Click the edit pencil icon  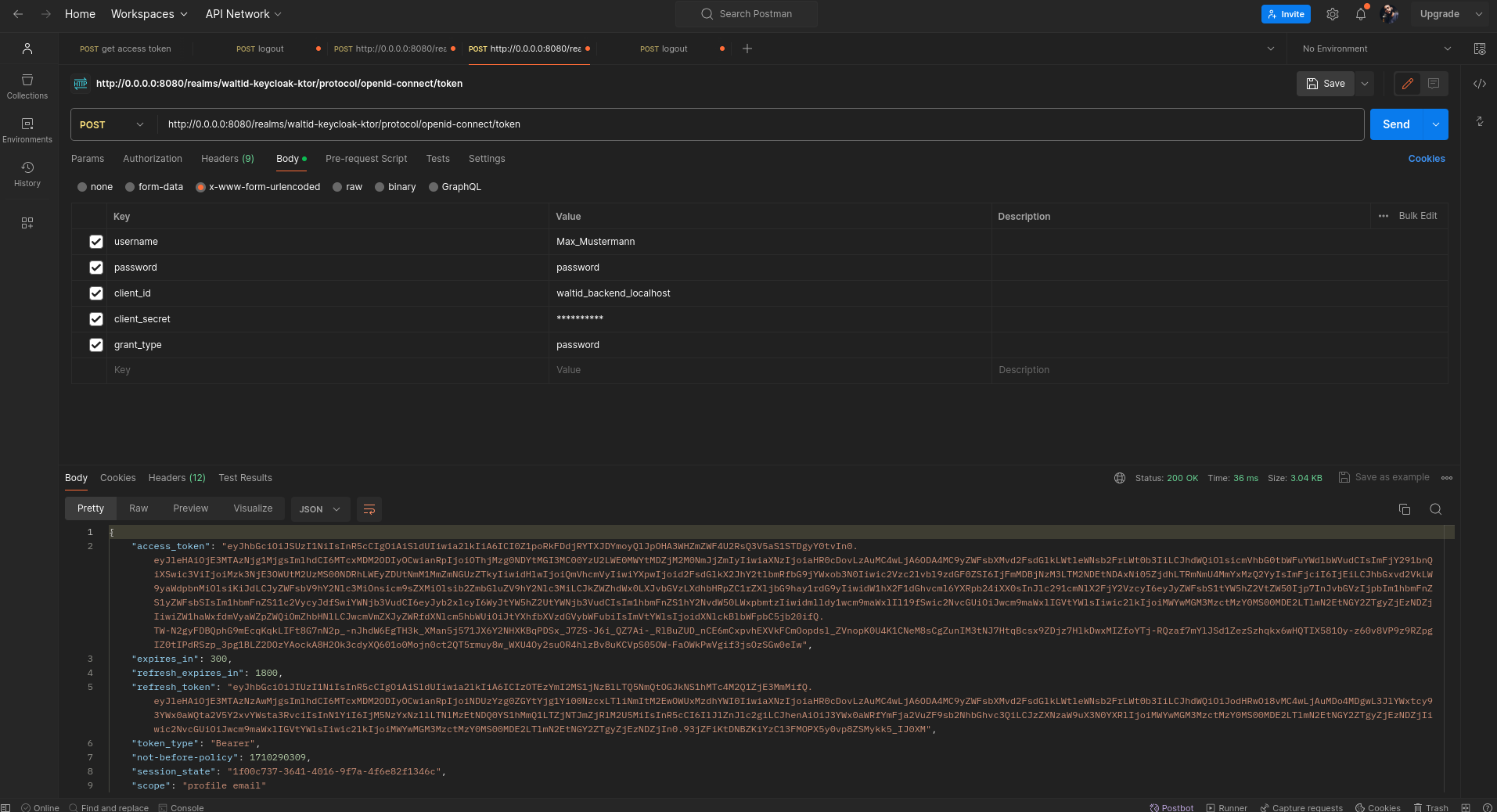[x=1408, y=84]
